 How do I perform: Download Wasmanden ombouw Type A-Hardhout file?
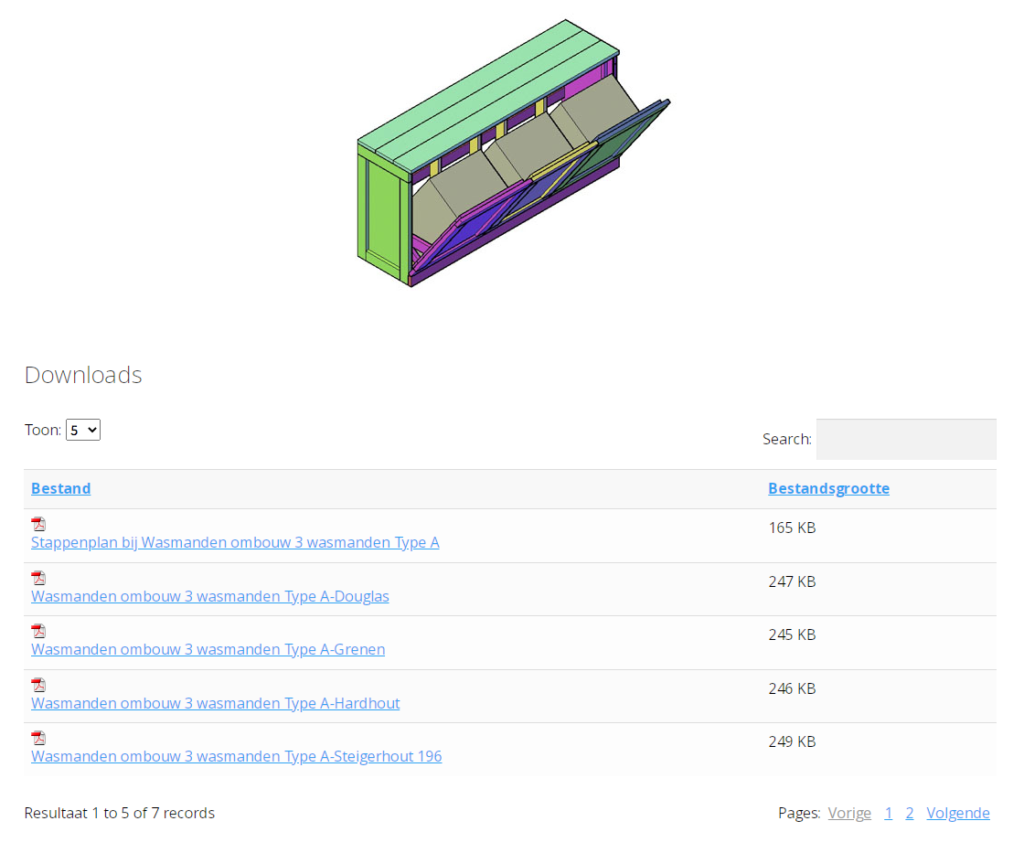coord(215,703)
